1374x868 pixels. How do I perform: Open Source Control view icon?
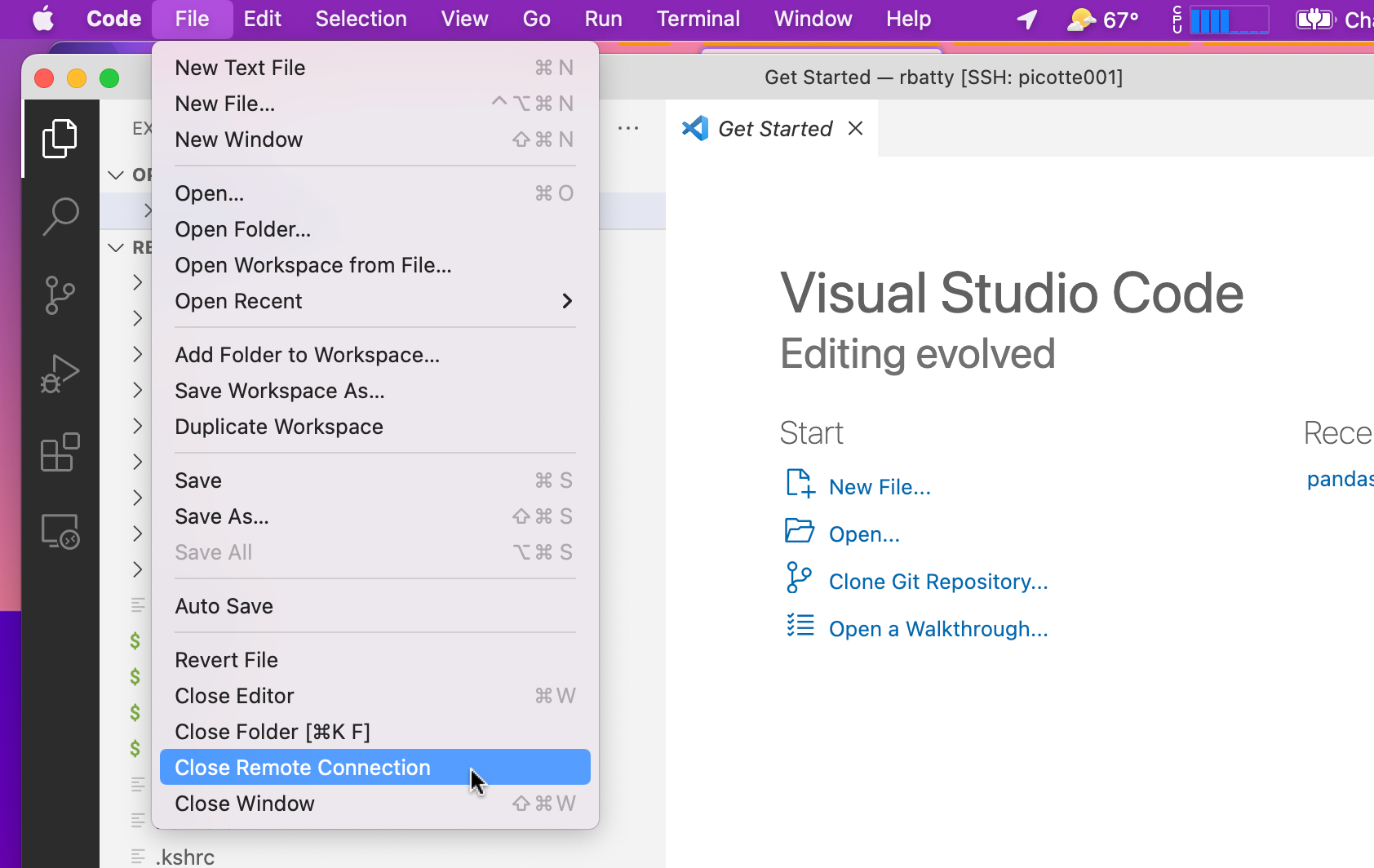(x=60, y=295)
